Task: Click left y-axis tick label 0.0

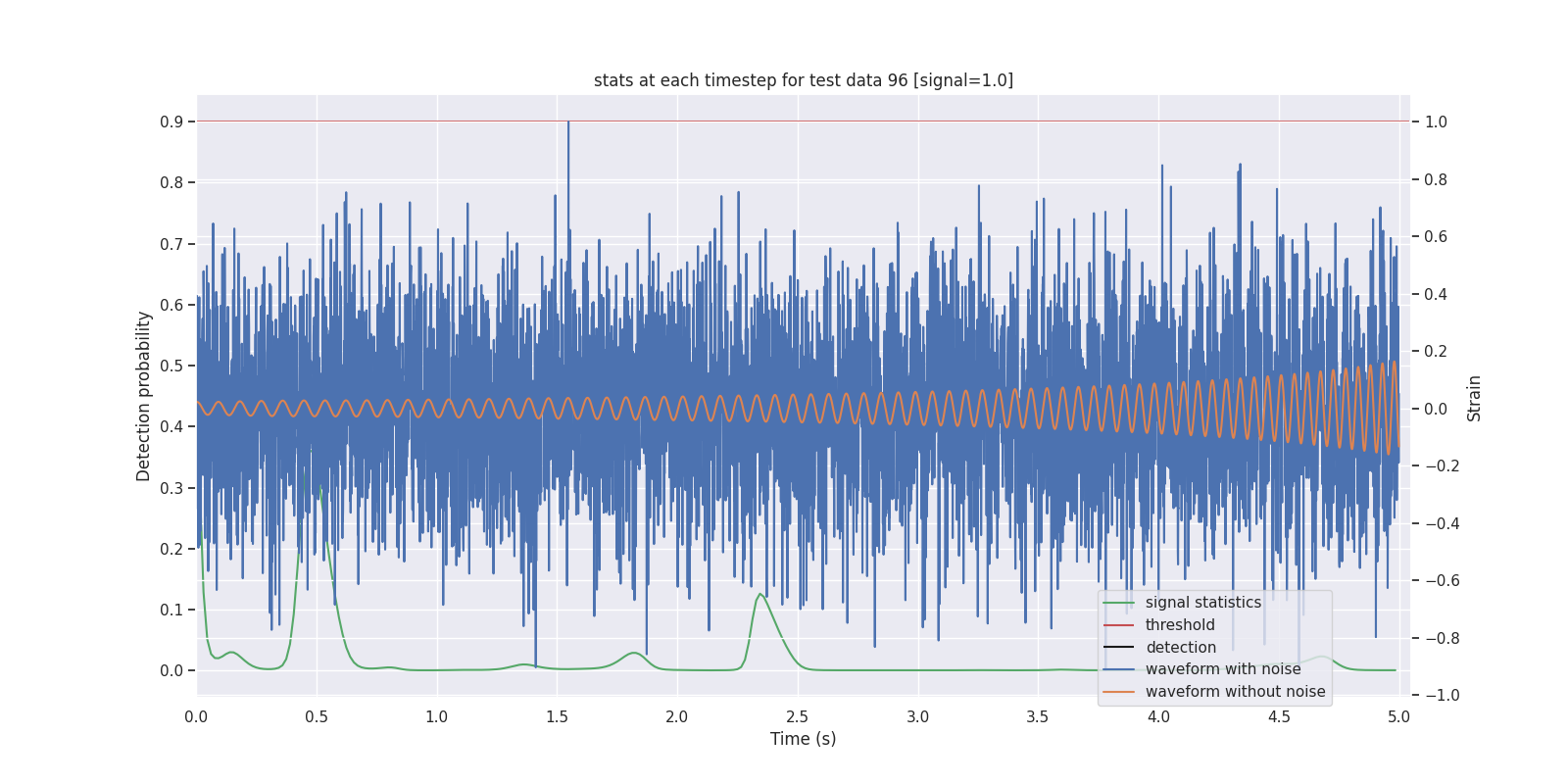Action: click(x=171, y=671)
